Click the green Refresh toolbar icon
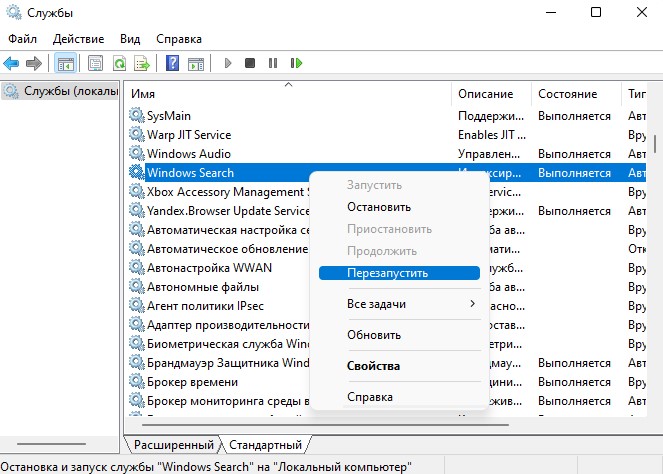Image resolution: width=663 pixels, height=474 pixels. pyautogui.click(x=119, y=63)
